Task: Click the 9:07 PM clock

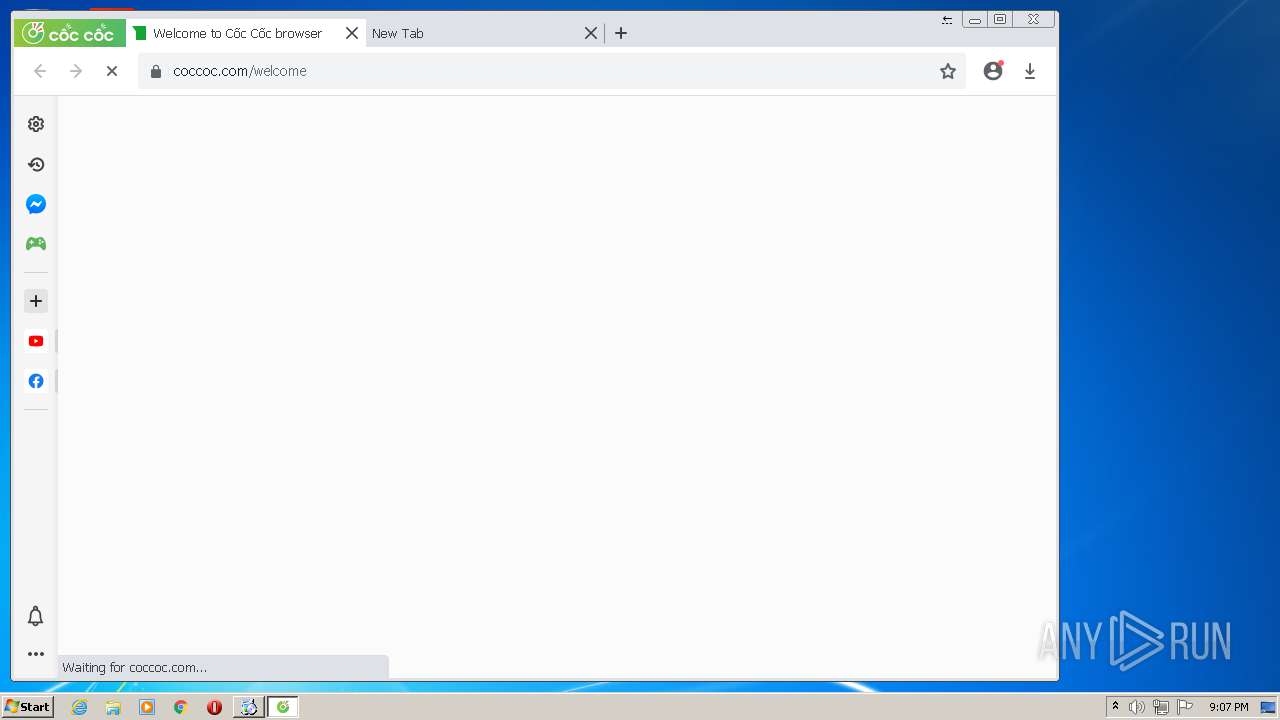Action: point(1229,707)
